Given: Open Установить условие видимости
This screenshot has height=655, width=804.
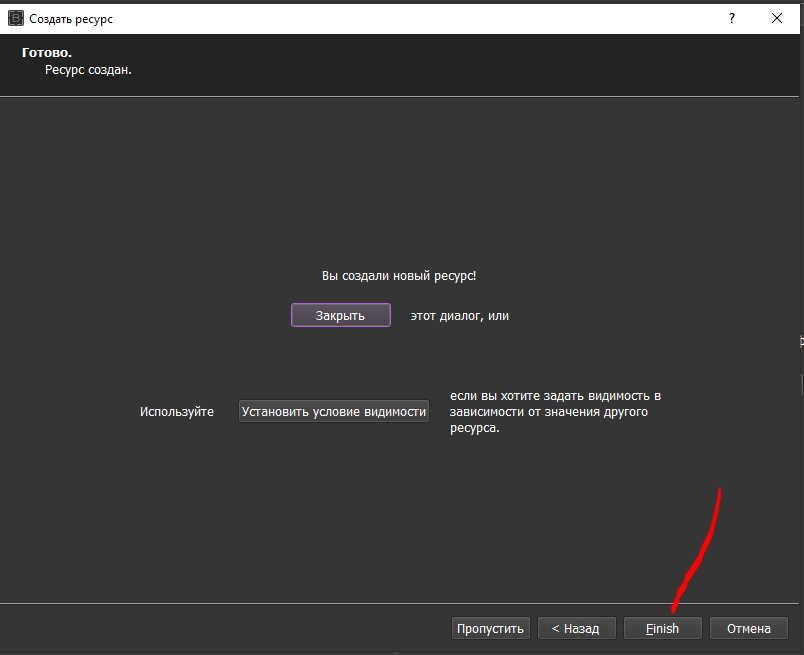Looking at the screenshot, I should pyautogui.click(x=334, y=411).
